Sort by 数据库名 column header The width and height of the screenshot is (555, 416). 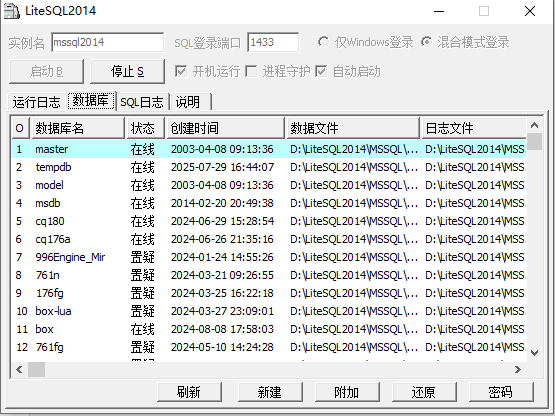click(78, 128)
